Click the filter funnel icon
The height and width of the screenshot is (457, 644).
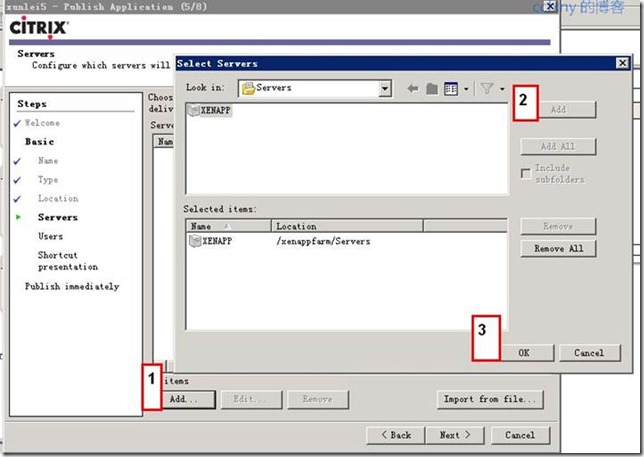487,88
